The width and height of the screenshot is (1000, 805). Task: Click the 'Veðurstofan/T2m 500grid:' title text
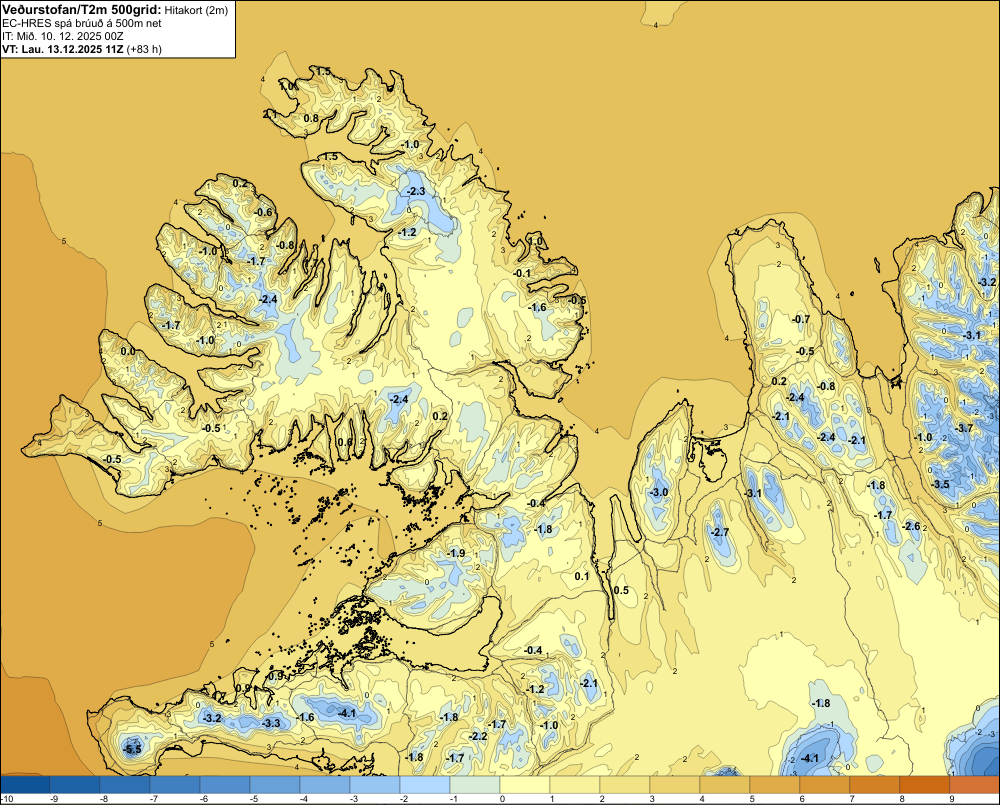[82, 10]
